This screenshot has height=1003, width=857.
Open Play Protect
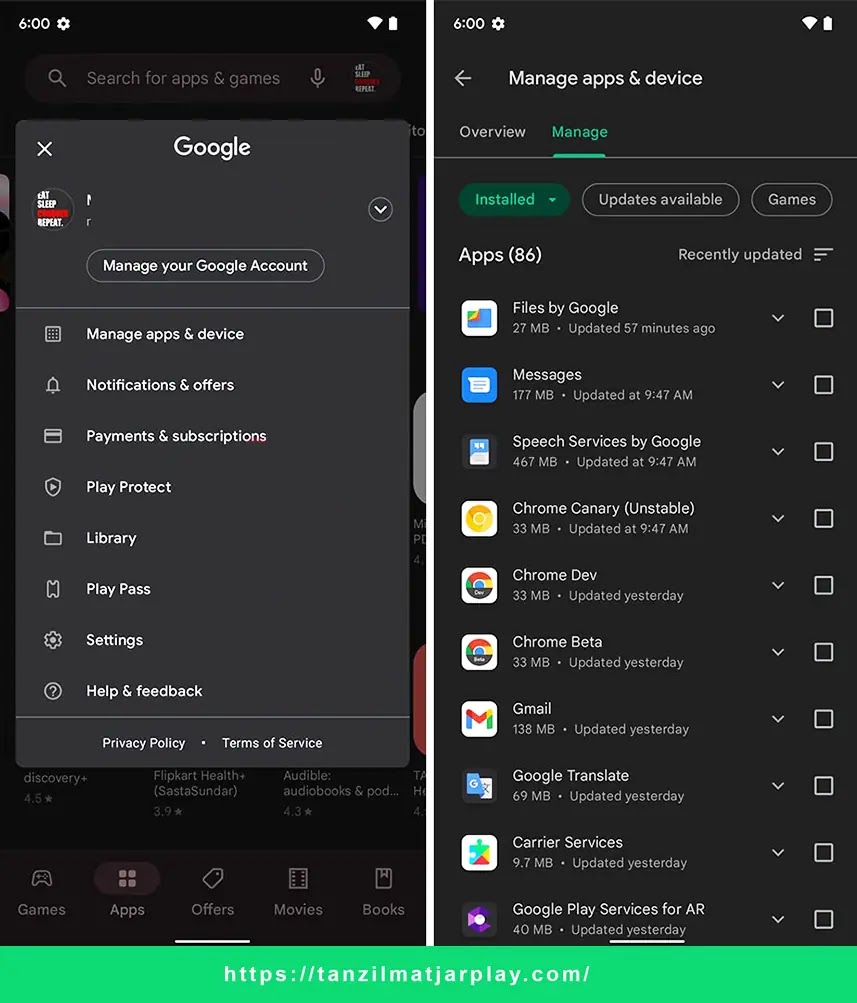click(x=128, y=487)
